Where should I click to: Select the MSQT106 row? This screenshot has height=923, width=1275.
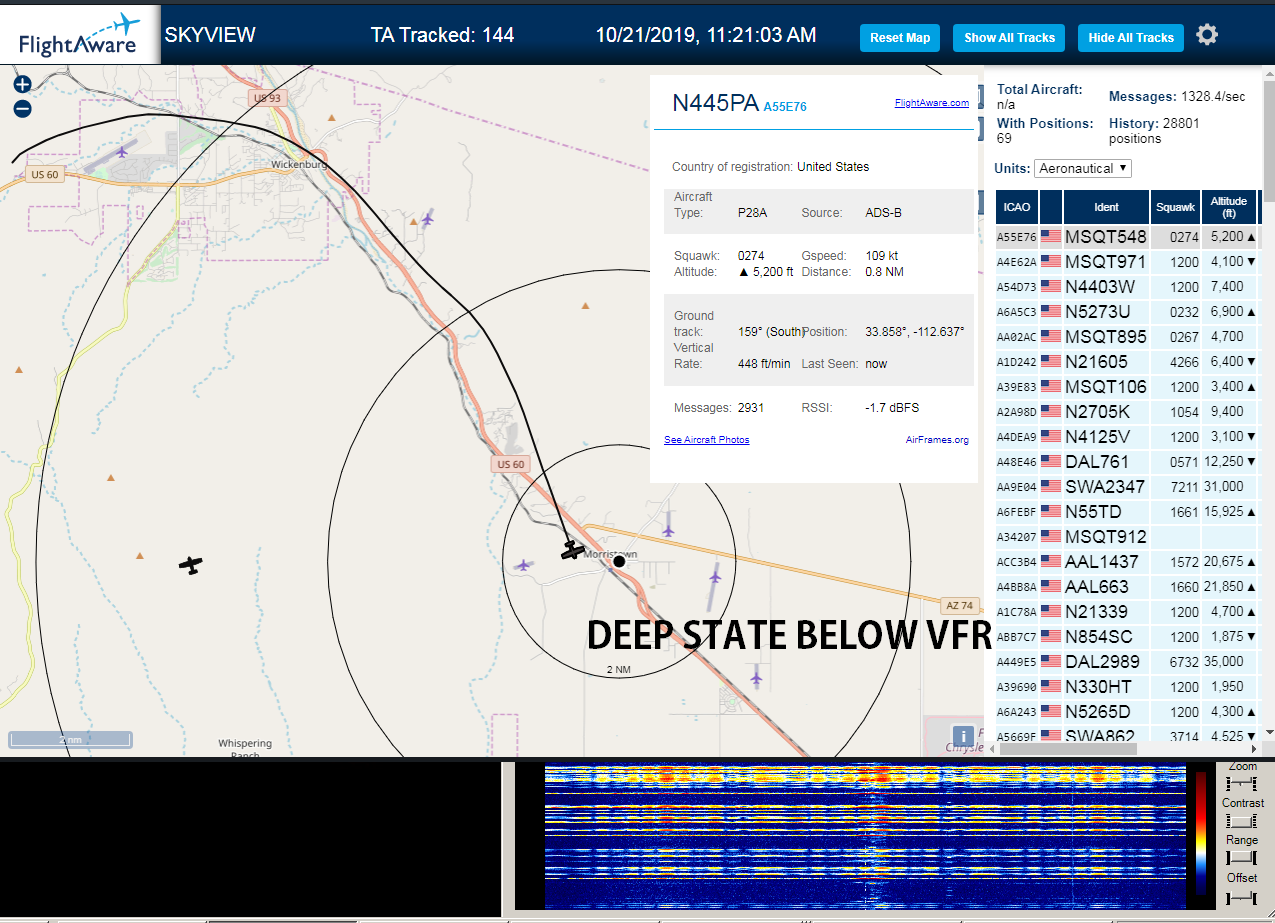pos(1127,387)
